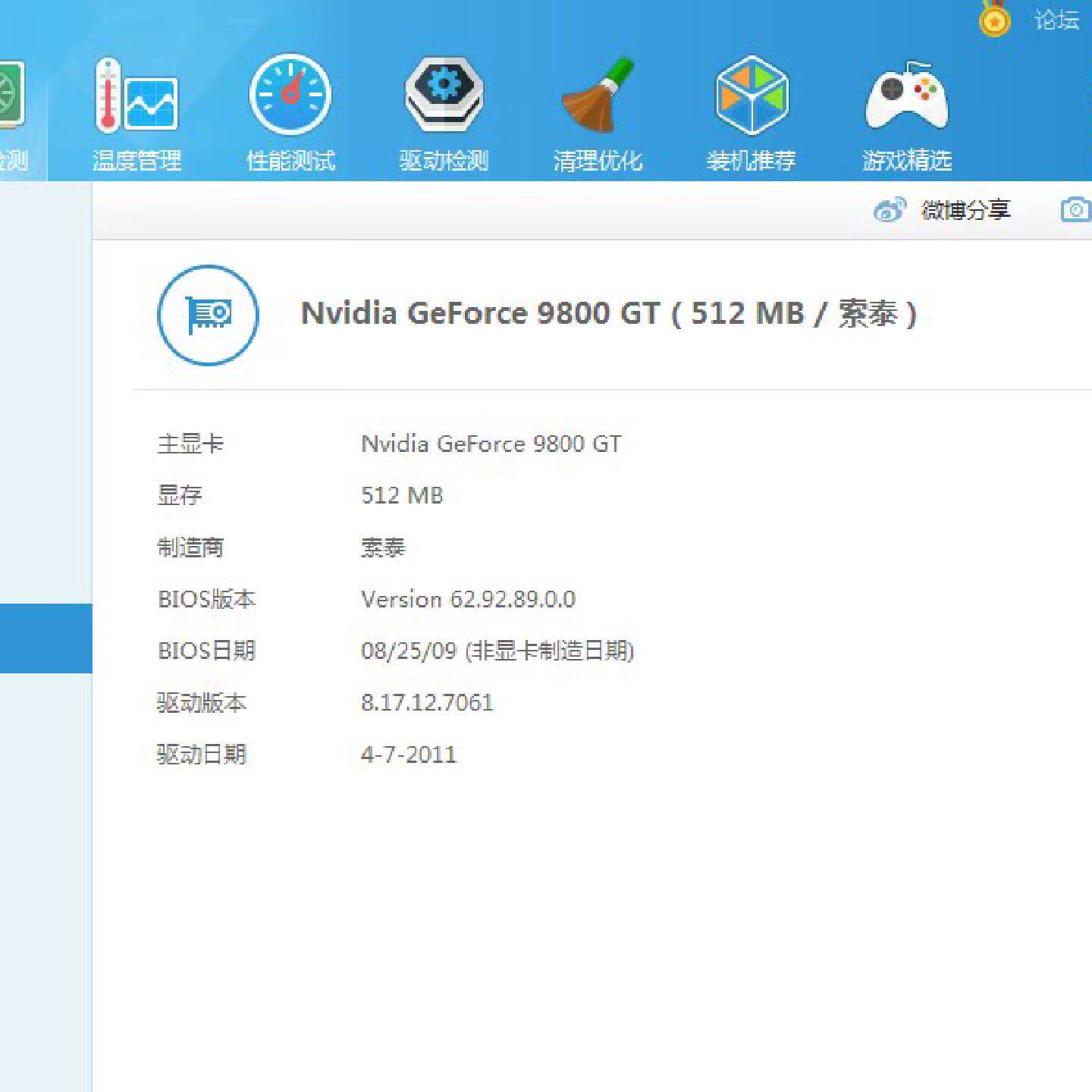
Task: Click the 驱动版本 field label
Action: point(202,703)
